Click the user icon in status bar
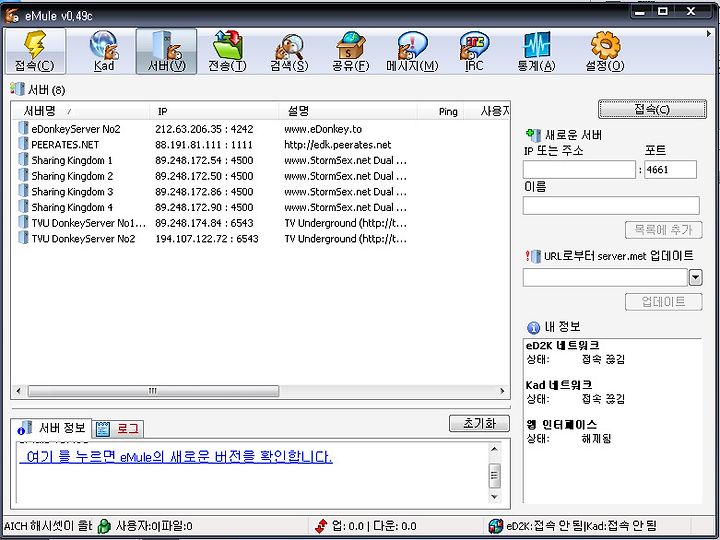720x540 pixels. (104, 526)
